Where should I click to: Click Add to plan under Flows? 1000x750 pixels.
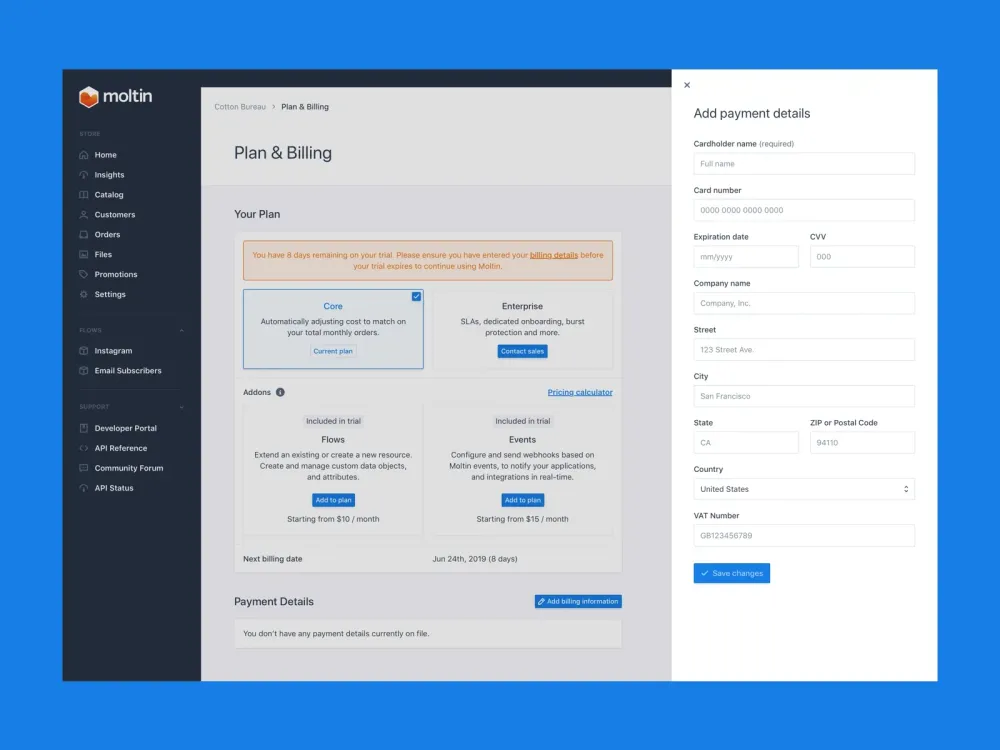click(333, 500)
